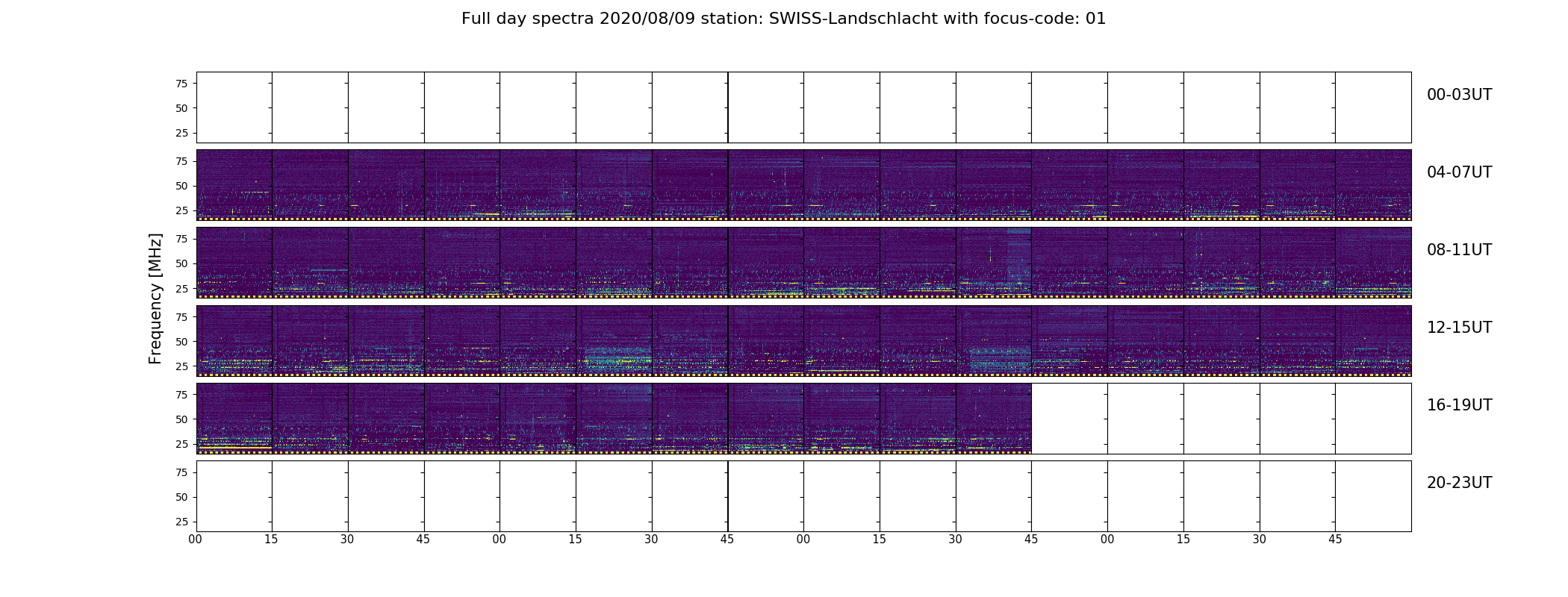Screen dimensions: 1568x597
Task: Click the 75 tick of the 08-11UT row
Action: 181,239
